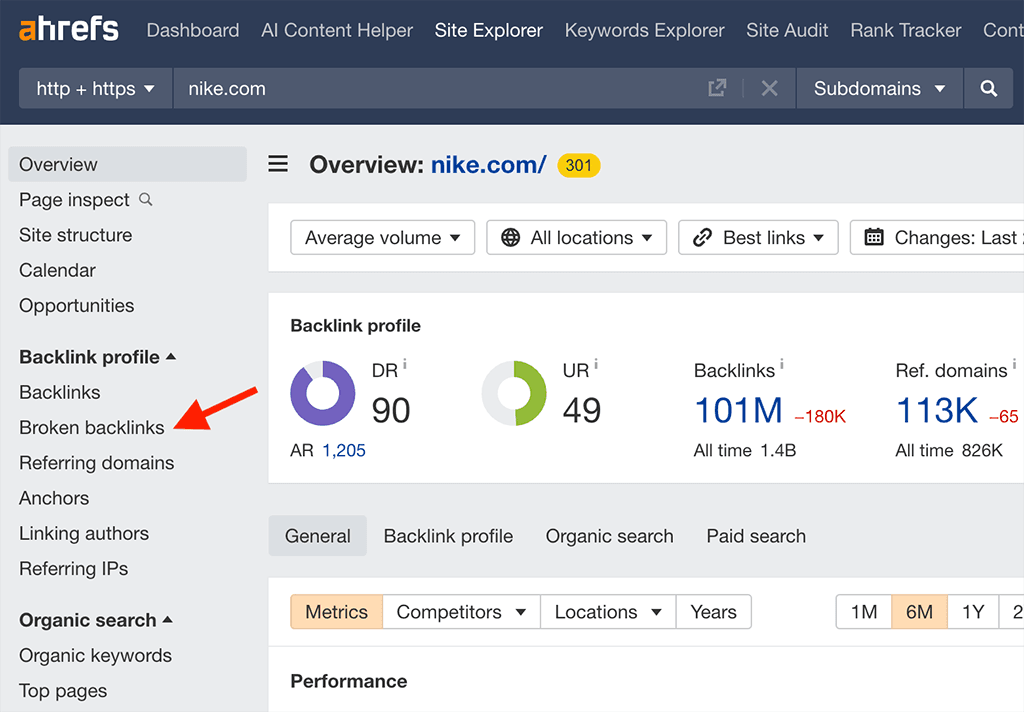This screenshot has width=1024, height=712.
Task: Go to Site Explorer
Action: click(488, 30)
